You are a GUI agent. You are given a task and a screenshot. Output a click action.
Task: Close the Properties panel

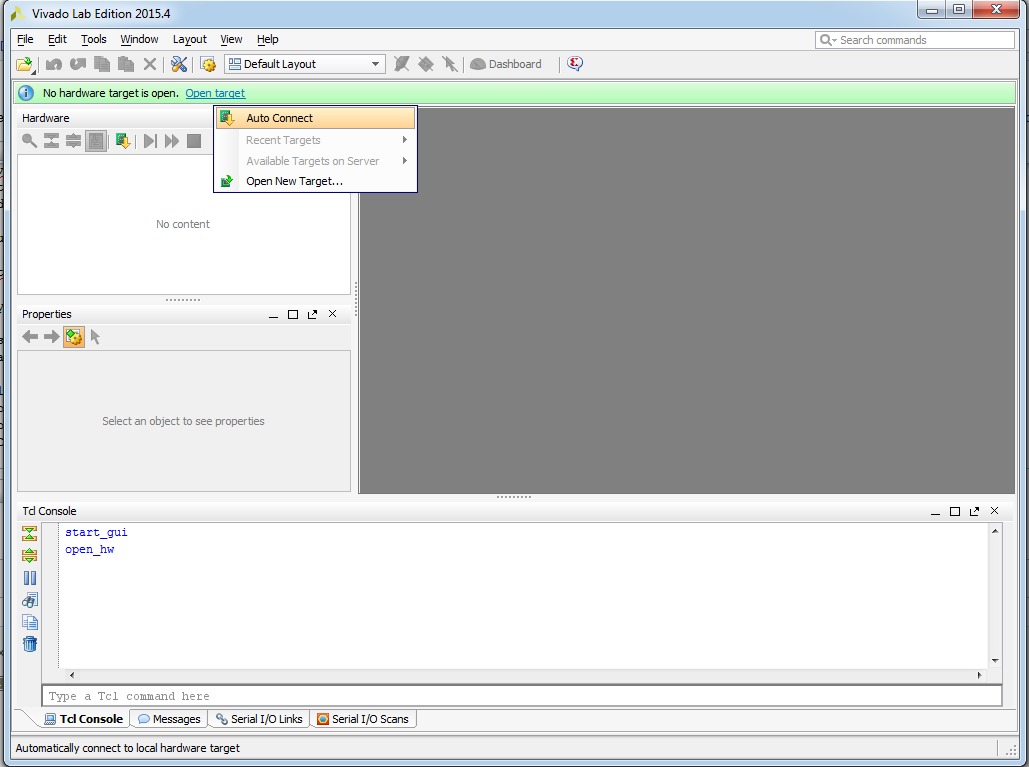click(333, 314)
